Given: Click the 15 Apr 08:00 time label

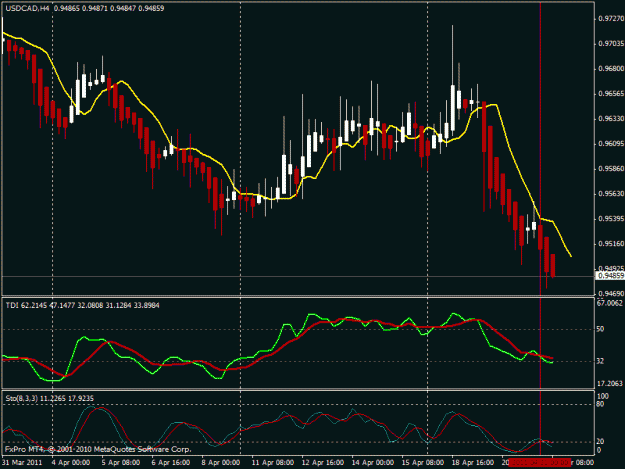Looking at the screenshot, I should pos(423,463).
